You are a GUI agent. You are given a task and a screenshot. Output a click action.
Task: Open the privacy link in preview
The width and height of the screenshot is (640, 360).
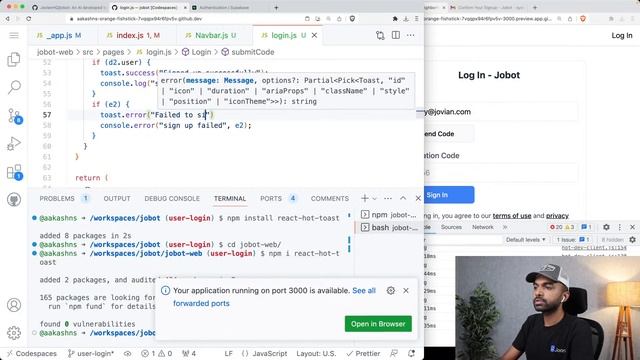click(x=557, y=216)
